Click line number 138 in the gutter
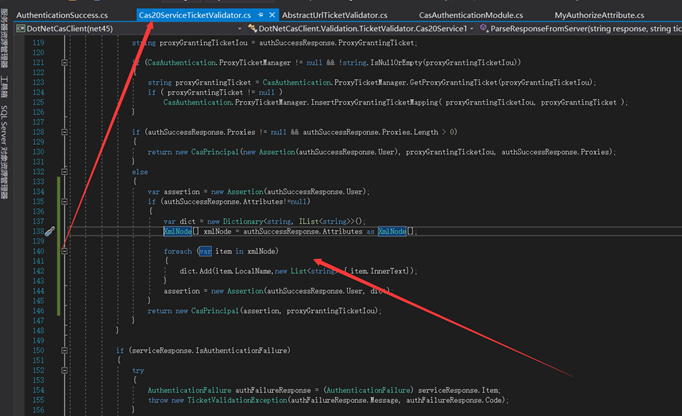This screenshot has width=682, height=416. pyautogui.click(x=38, y=231)
